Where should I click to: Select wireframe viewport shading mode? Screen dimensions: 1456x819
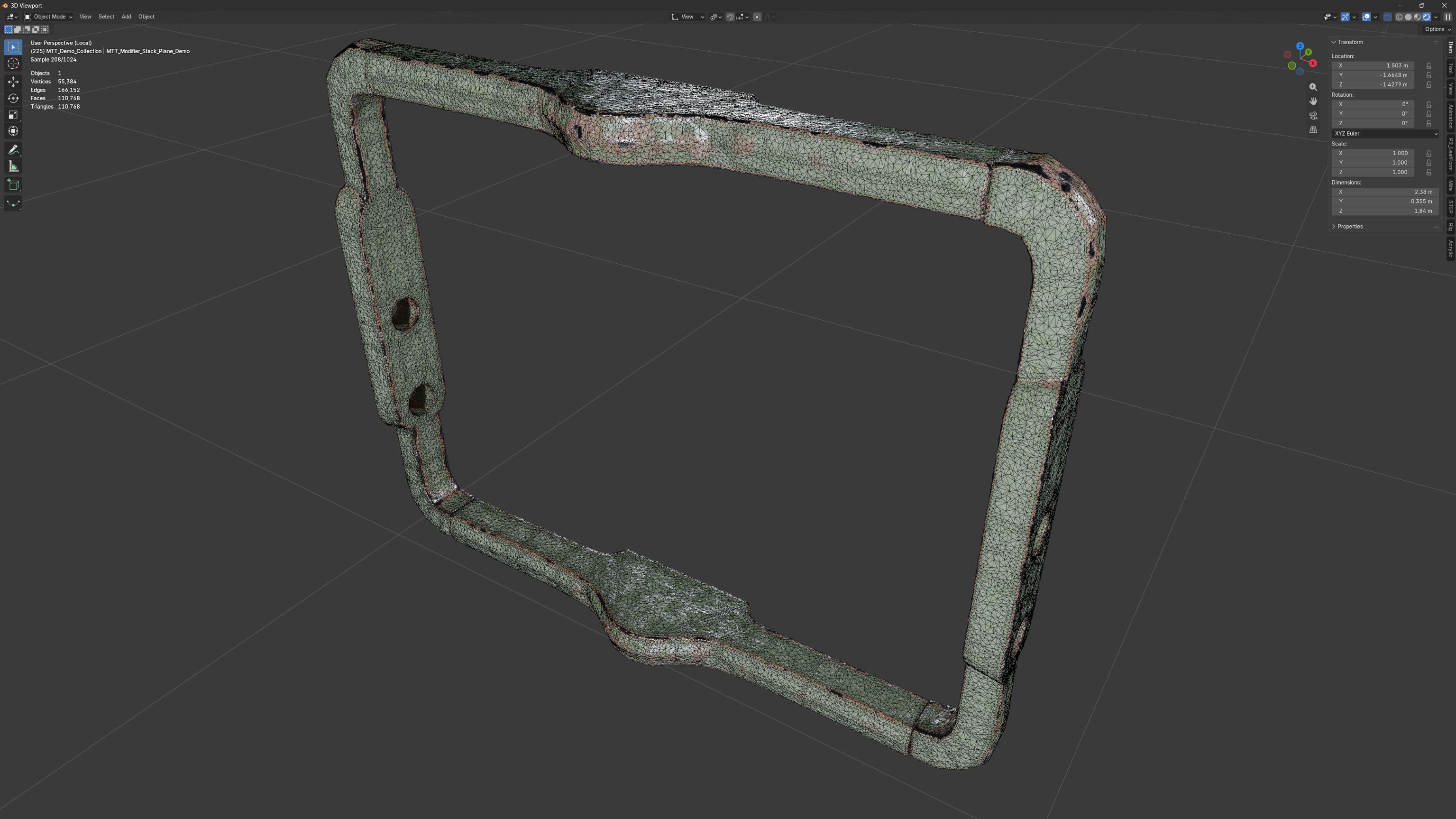(x=1399, y=17)
